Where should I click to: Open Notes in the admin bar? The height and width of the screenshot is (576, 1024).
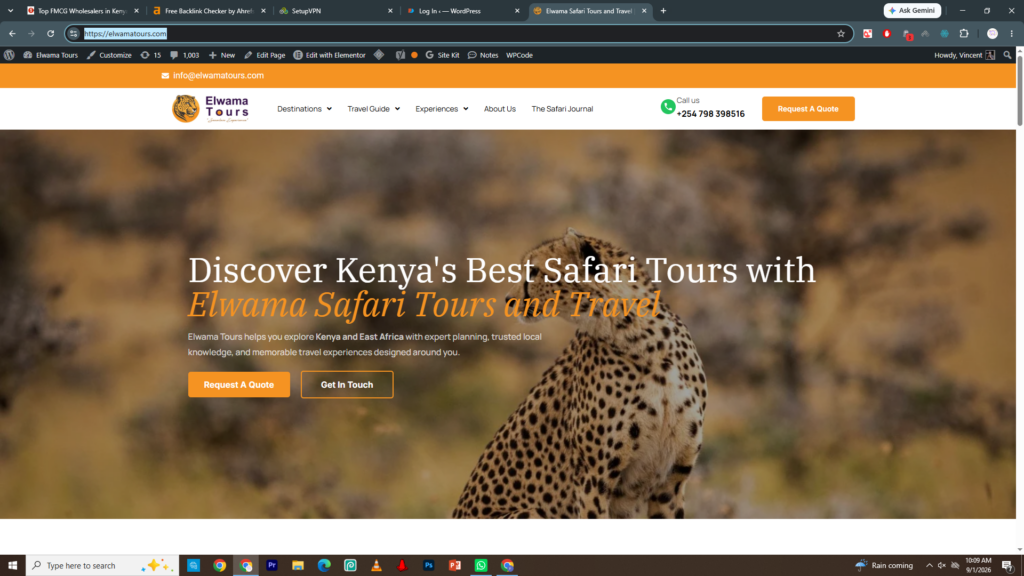pos(483,56)
